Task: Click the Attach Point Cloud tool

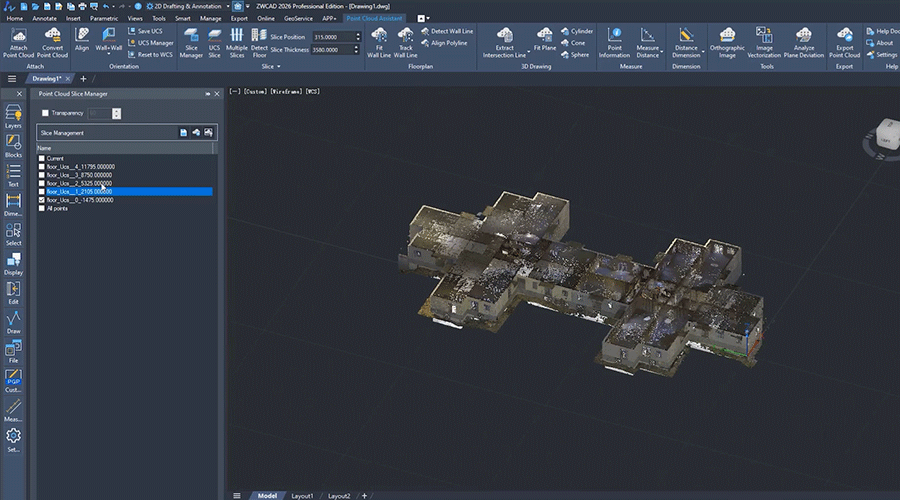Action: coord(18,43)
